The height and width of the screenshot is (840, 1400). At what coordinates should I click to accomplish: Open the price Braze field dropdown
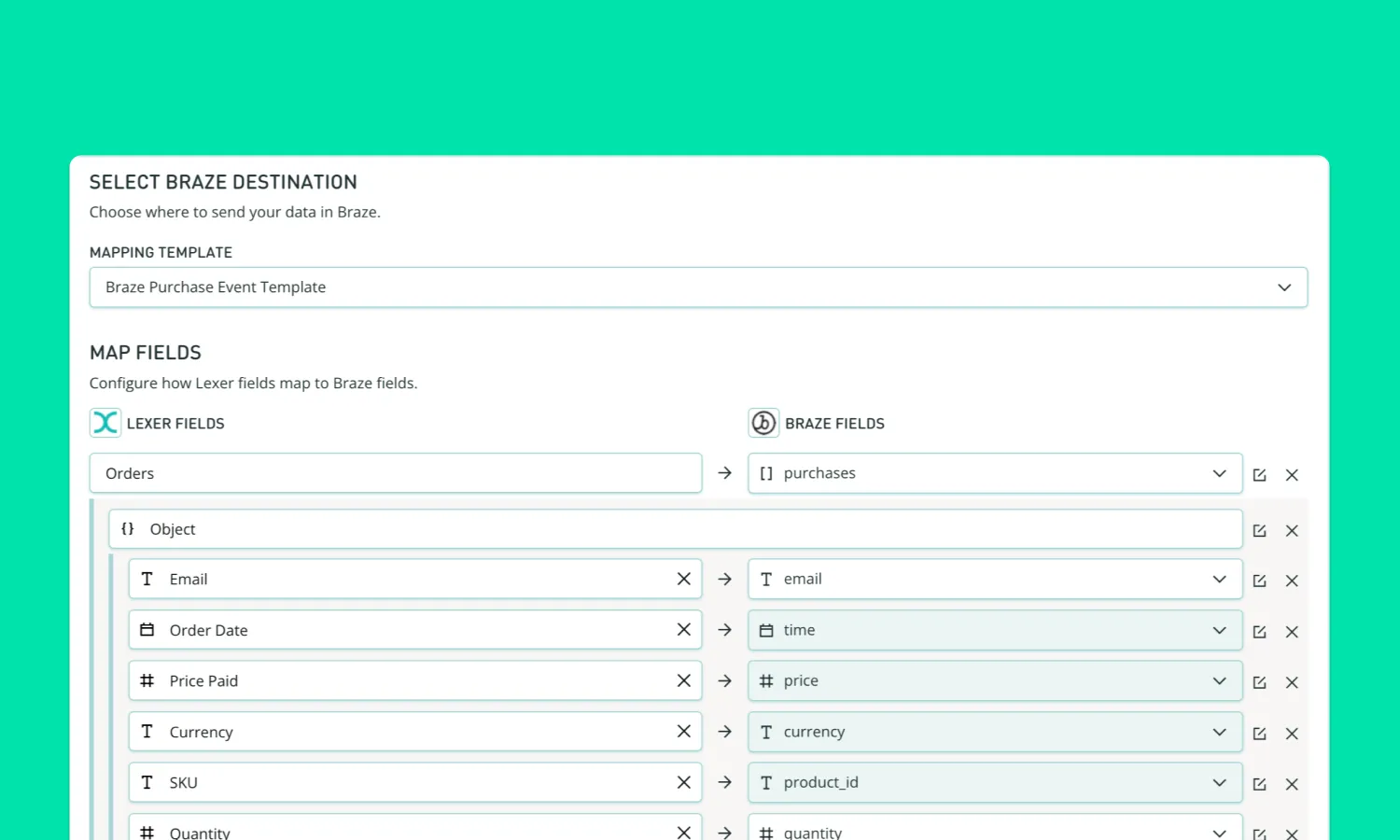995,681
